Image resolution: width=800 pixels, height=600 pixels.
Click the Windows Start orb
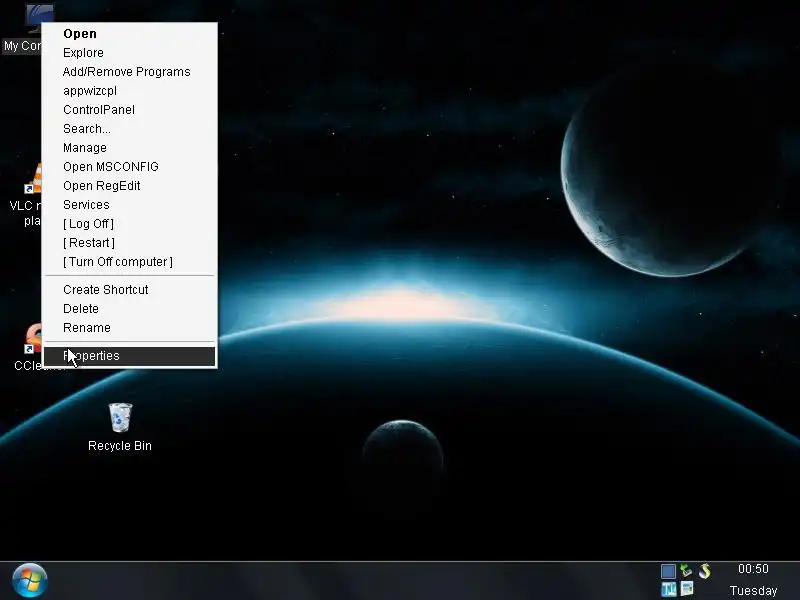tap(30, 580)
